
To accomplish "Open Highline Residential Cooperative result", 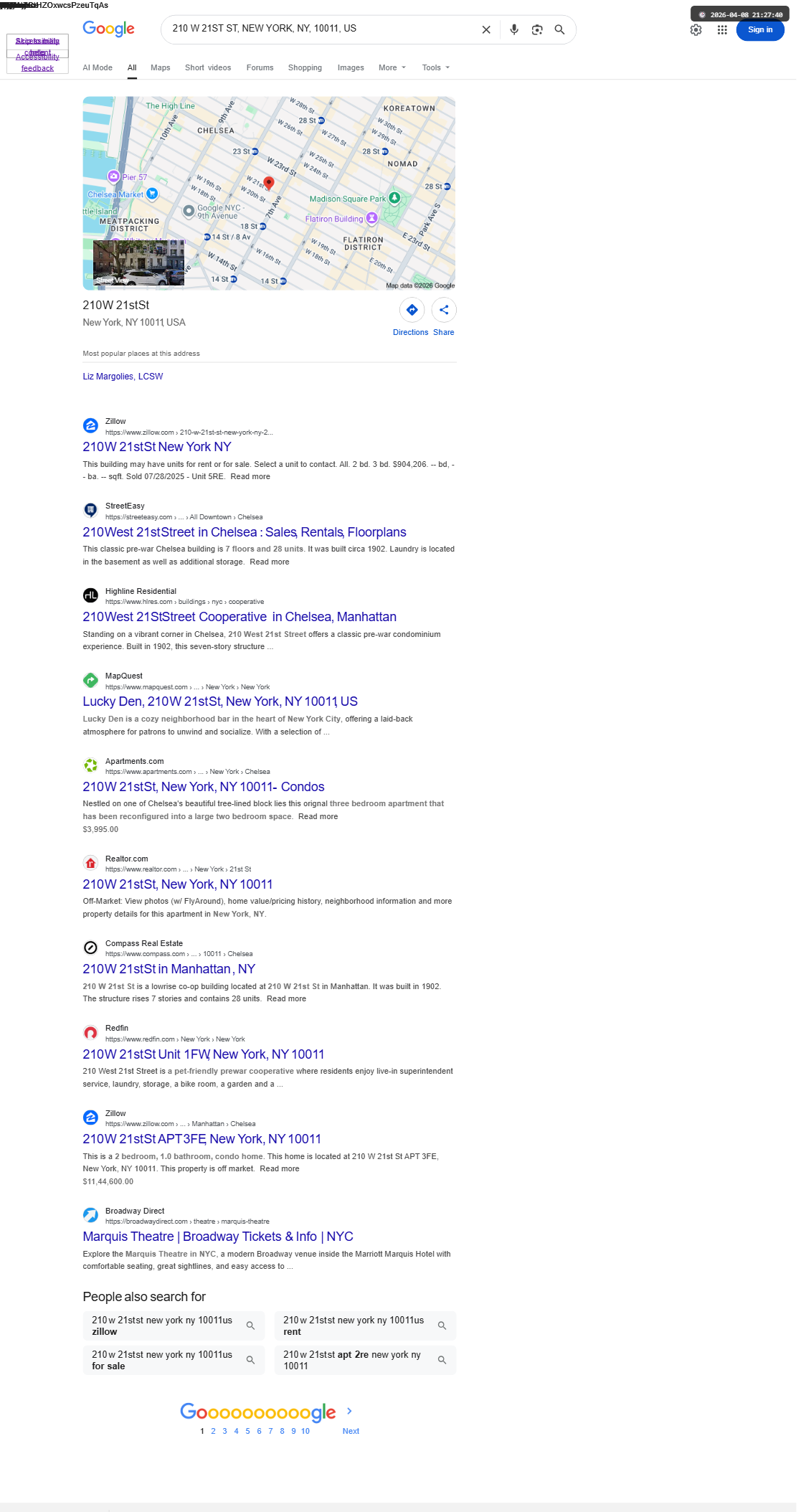I will point(240,617).
